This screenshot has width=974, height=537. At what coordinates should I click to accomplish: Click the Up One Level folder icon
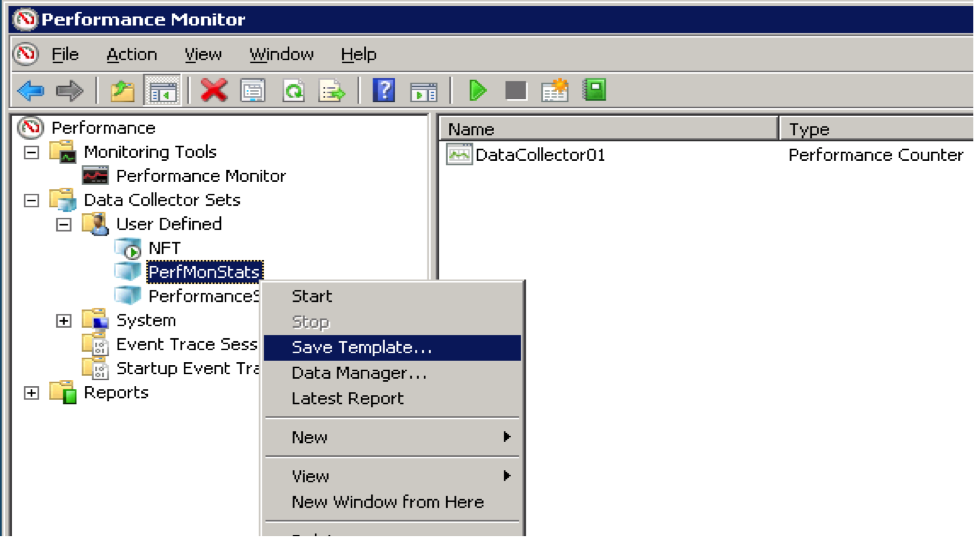point(122,91)
